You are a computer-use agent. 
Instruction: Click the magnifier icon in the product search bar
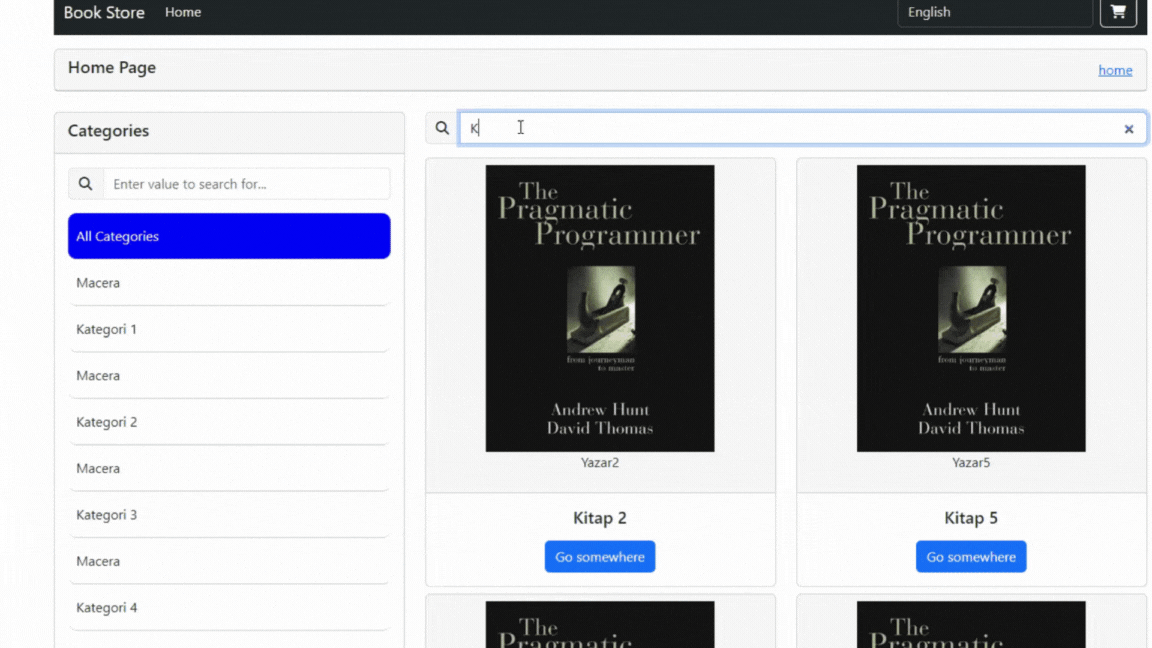tap(441, 127)
